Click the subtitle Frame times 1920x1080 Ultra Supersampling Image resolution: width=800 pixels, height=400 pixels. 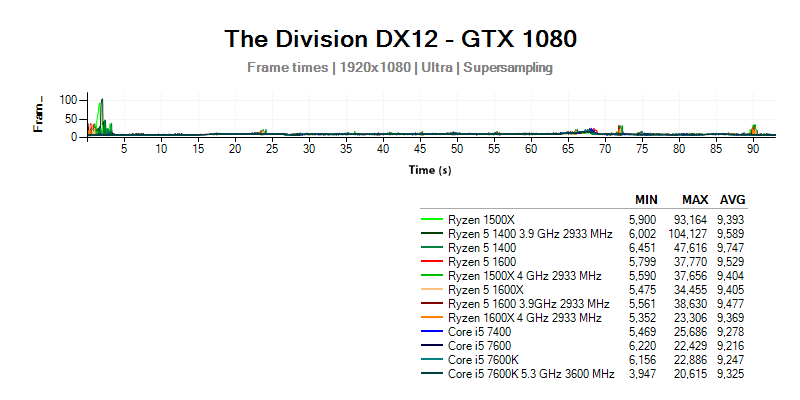[x=400, y=67]
